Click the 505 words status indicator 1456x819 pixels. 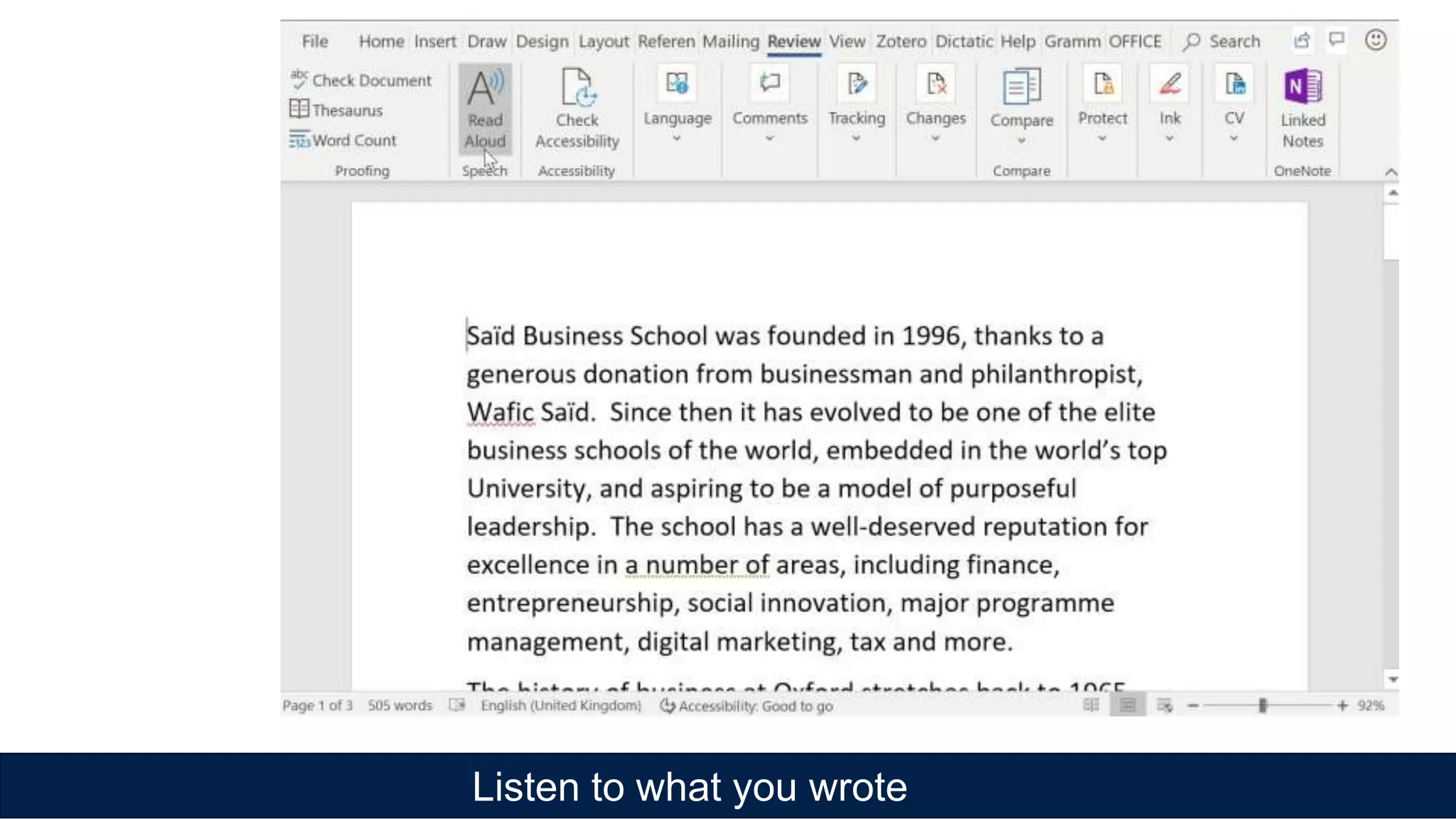click(400, 706)
